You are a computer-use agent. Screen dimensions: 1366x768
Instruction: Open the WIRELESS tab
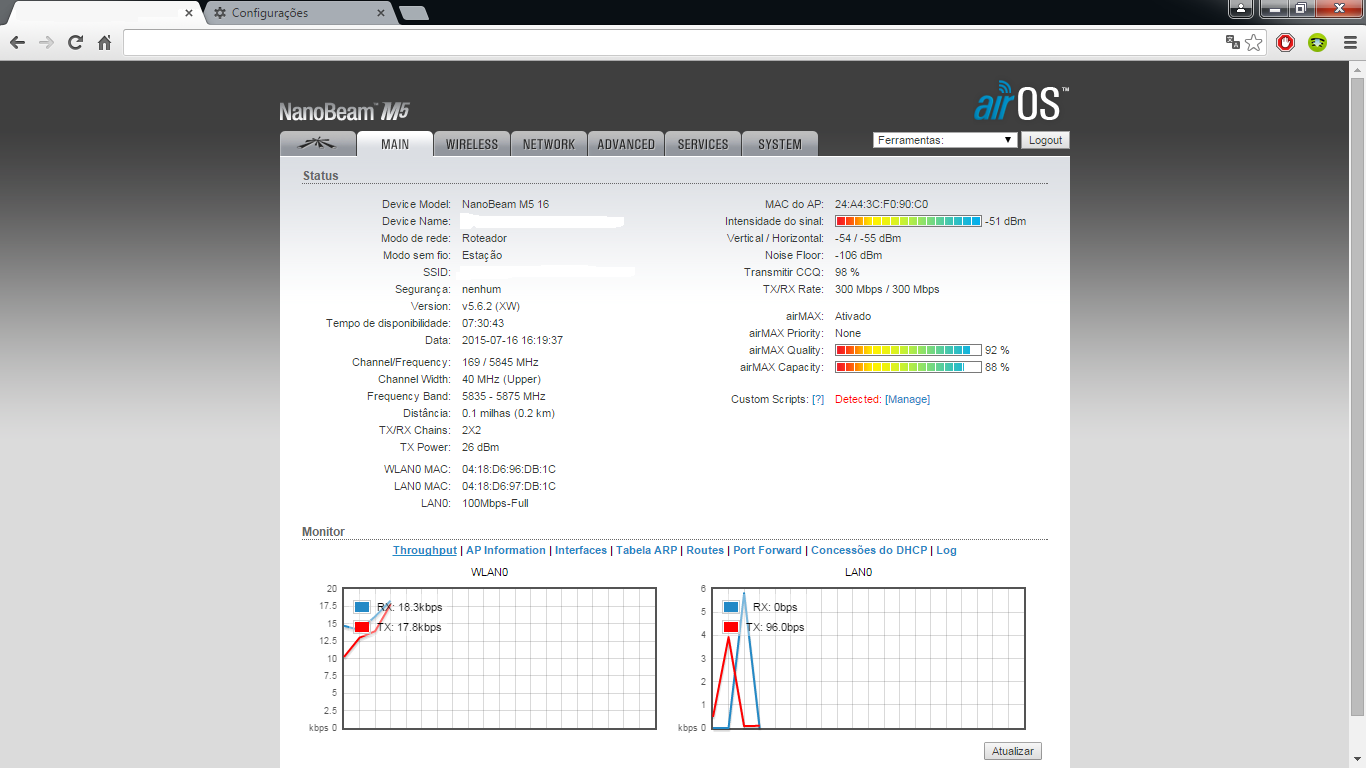coord(472,144)
